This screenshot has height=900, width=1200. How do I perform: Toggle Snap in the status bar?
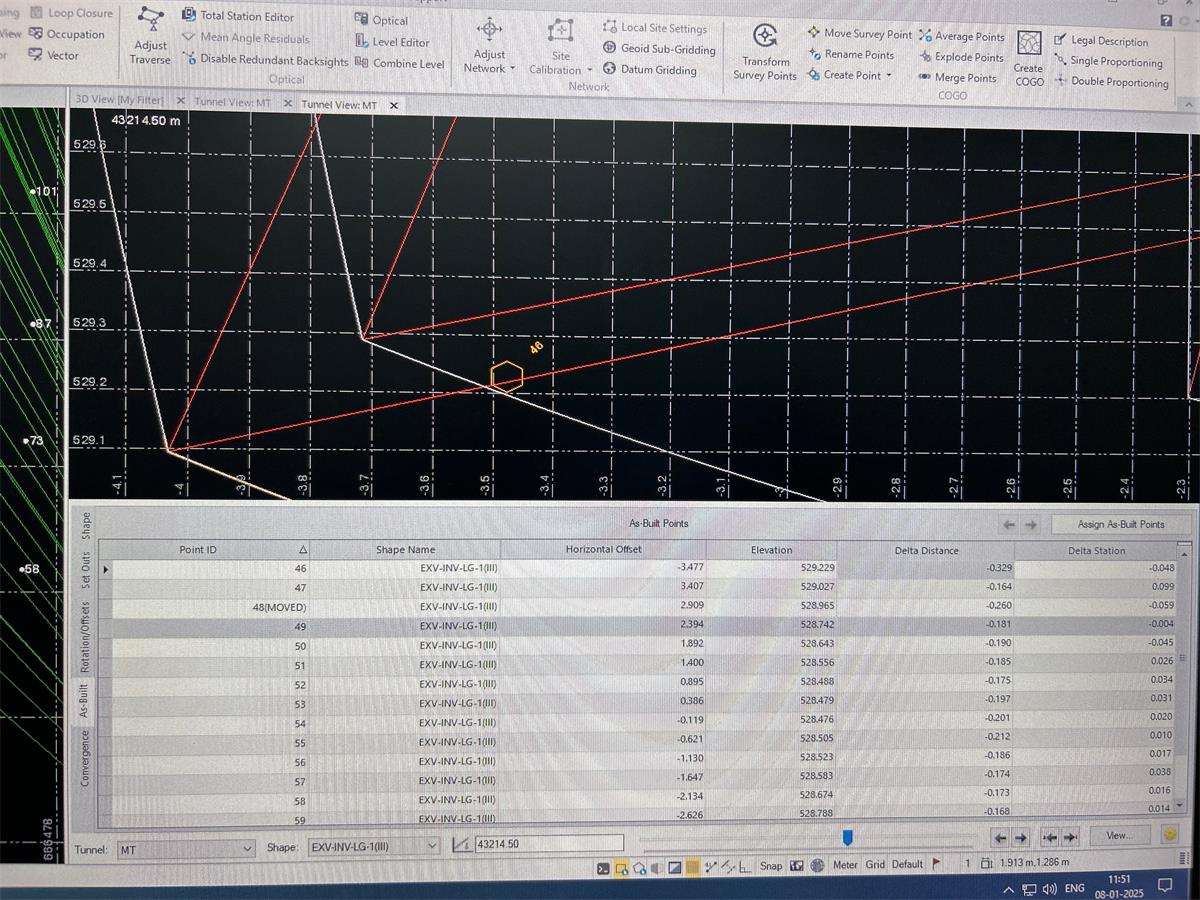click(770, 866)
